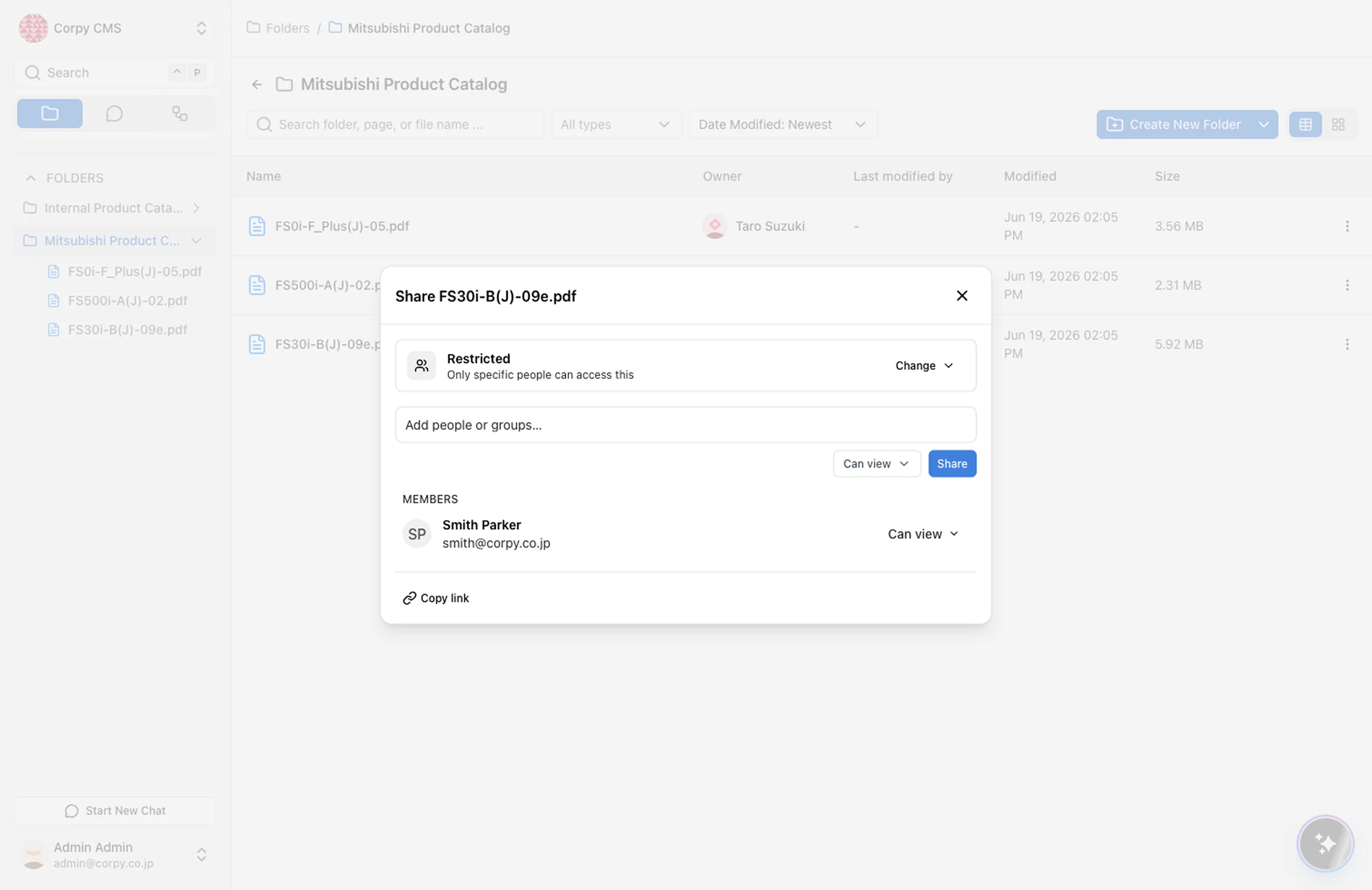
Task: Open the Date Modified: Newest sort dropdown
Action: (x=783, y=124)
